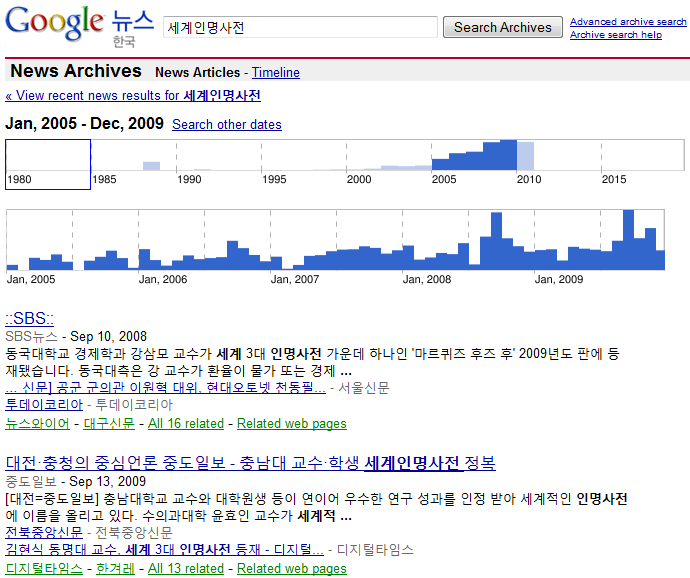The image size is (690, 578).
Task: Select the date text Sep 10, 2008
Action: pyautogui.click(x=108, y=336)
